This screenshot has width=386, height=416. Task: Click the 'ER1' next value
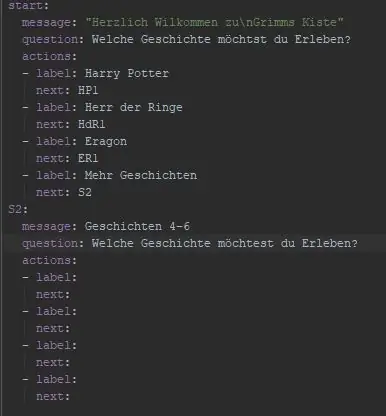point(88,158)
